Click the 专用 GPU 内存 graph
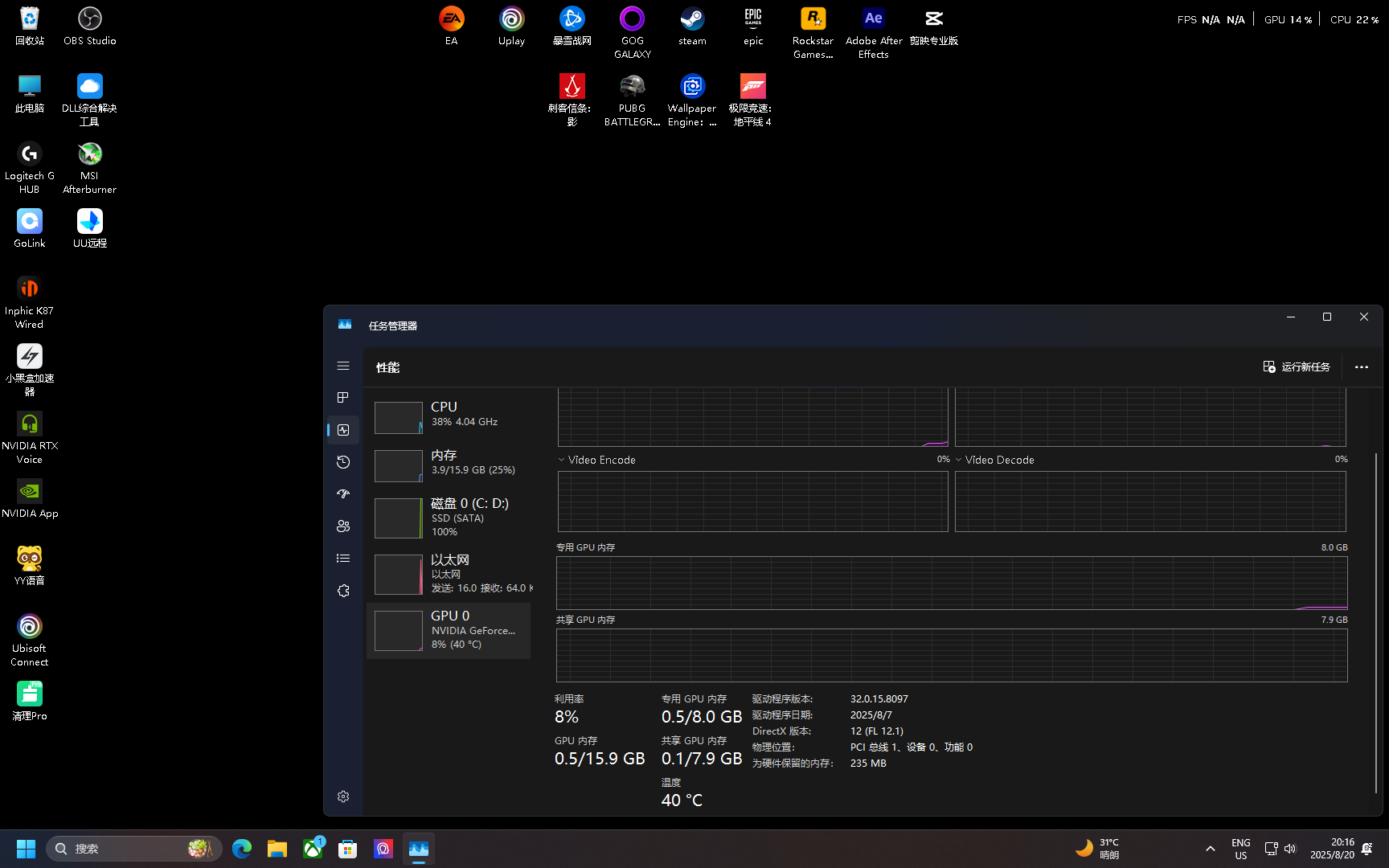1389x868 pixels. 952,583
